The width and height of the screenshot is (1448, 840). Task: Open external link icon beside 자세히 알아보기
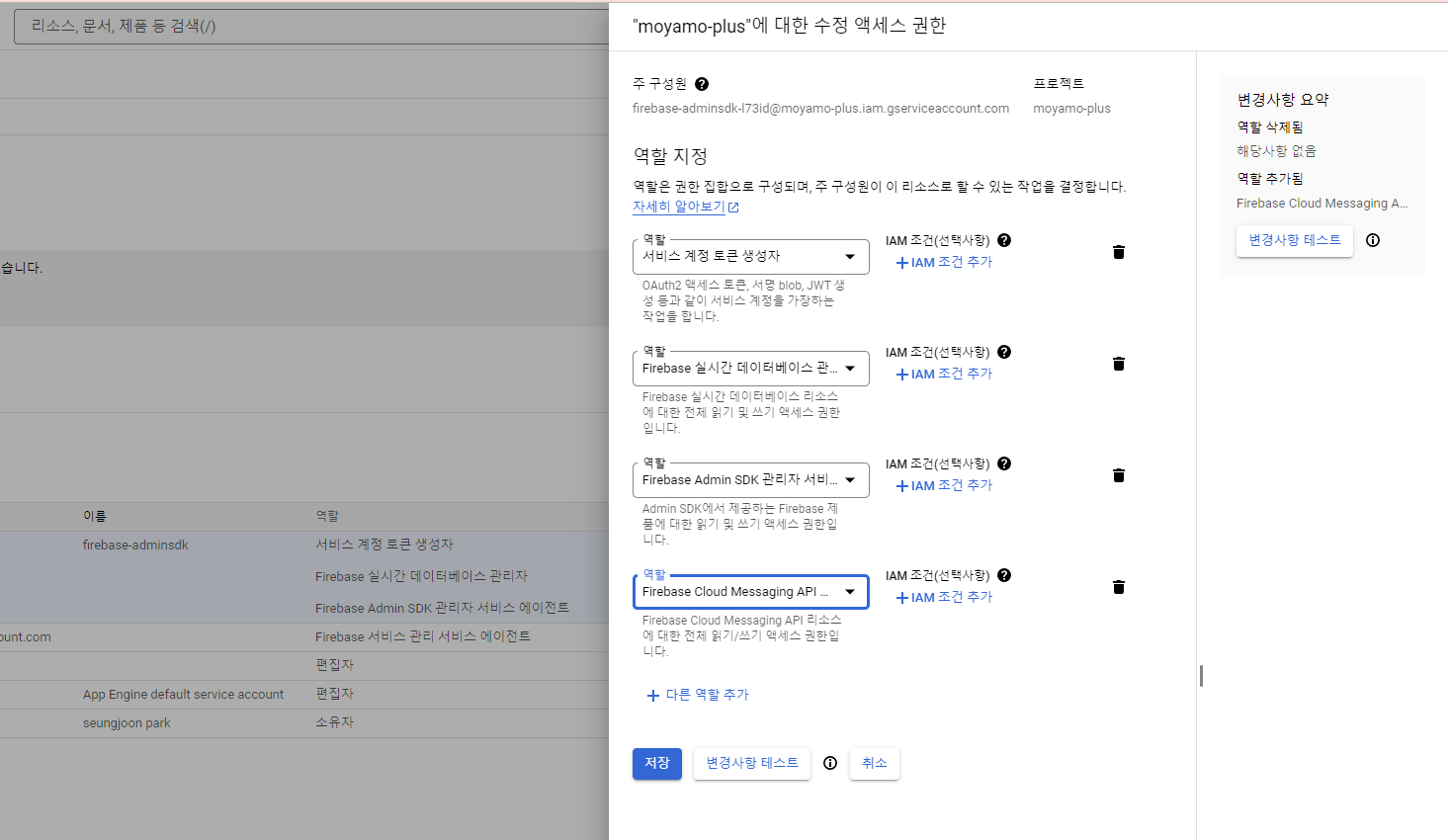733,208
